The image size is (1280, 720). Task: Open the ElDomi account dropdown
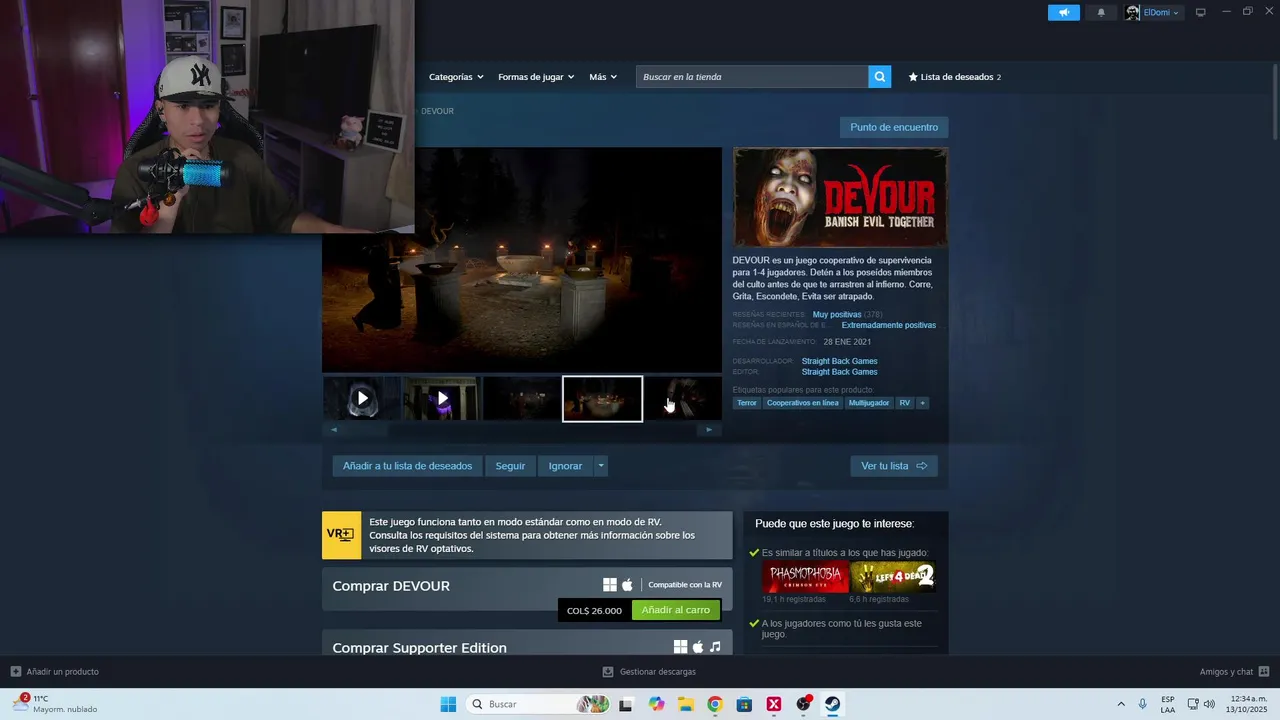(1153, 12)
